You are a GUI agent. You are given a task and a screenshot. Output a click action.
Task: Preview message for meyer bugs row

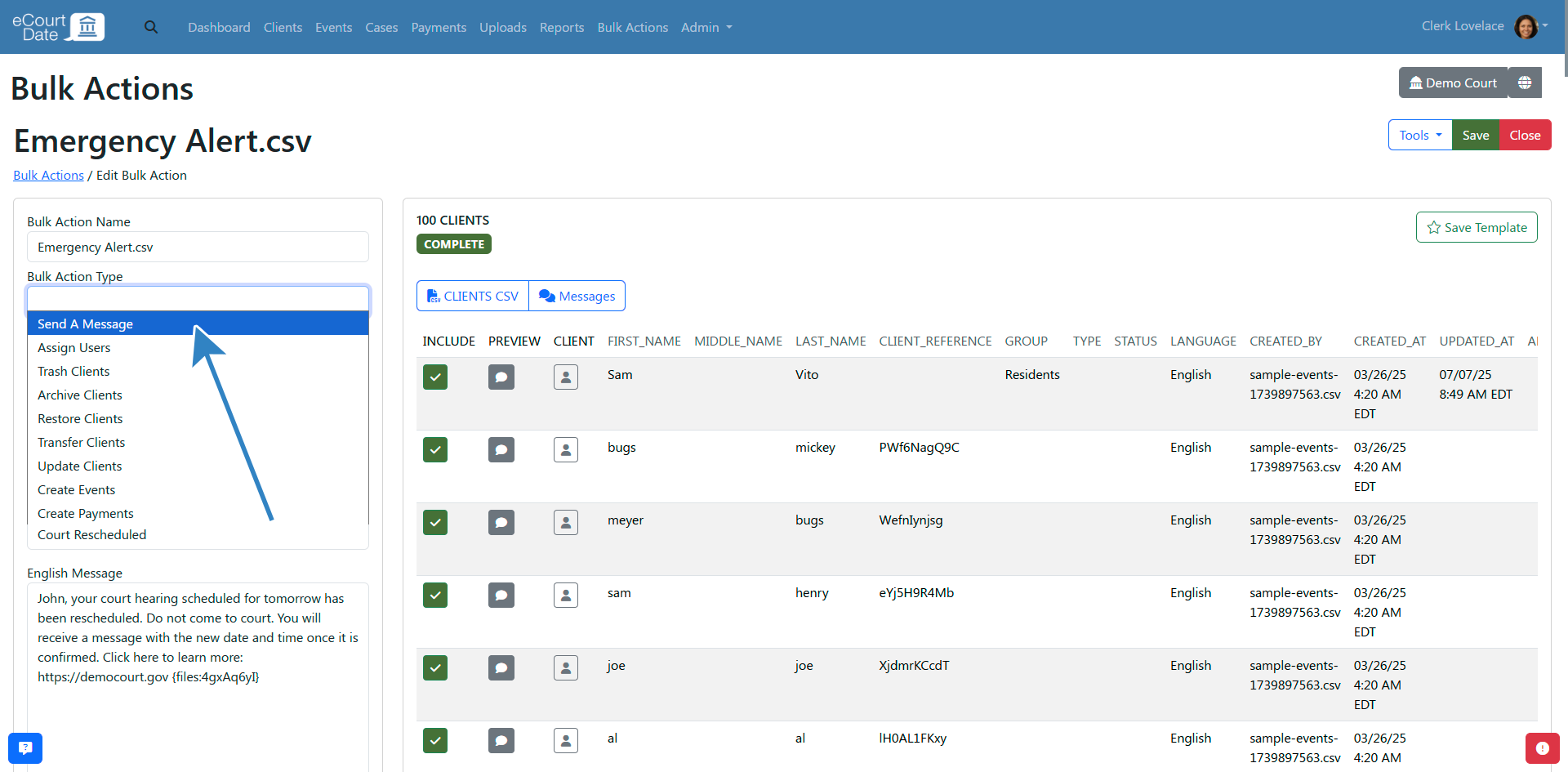501,522
